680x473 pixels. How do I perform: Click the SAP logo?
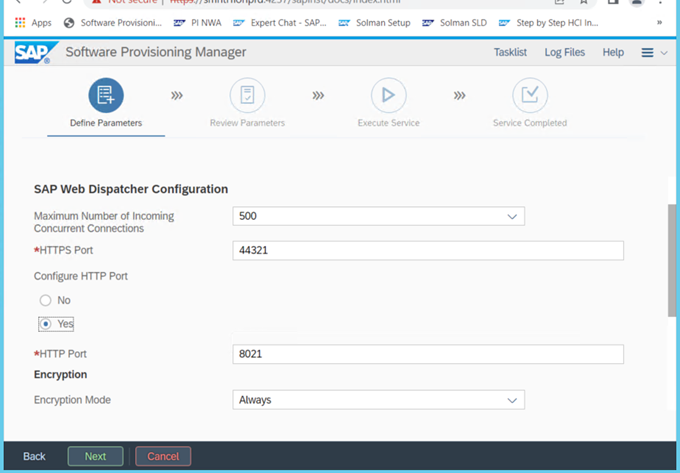36,52
